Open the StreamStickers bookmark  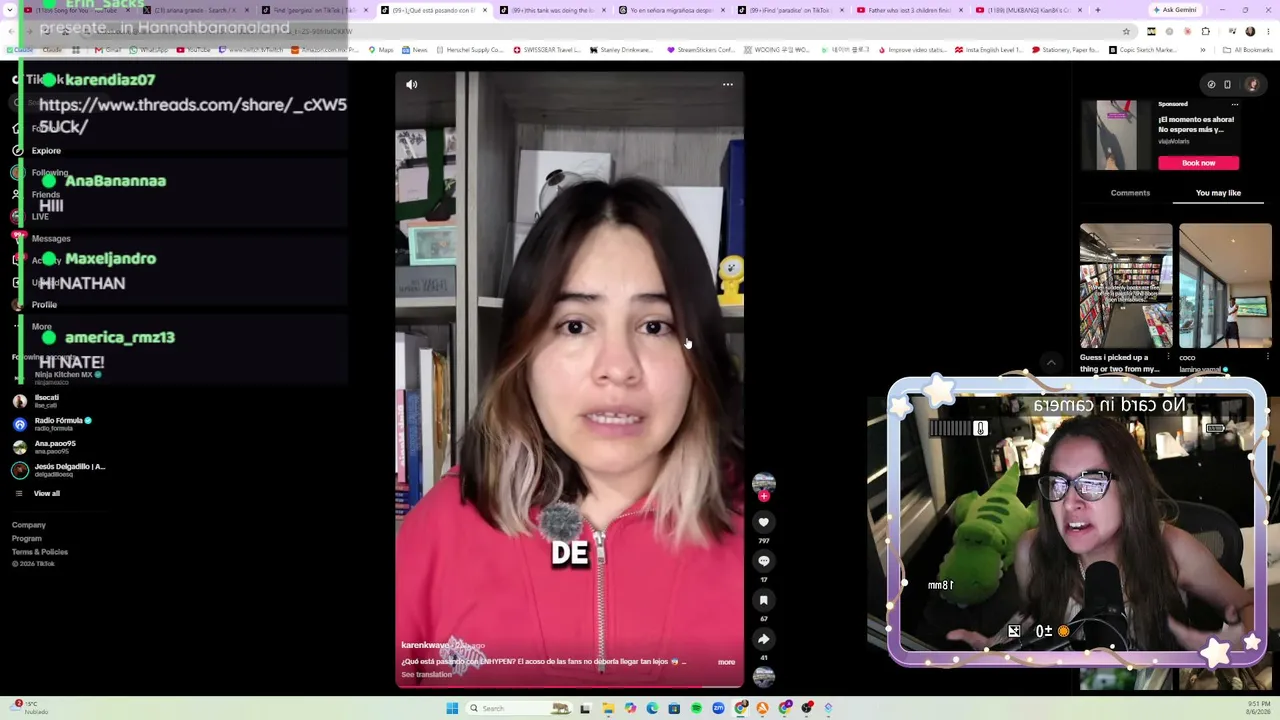(x=701, y=50)
